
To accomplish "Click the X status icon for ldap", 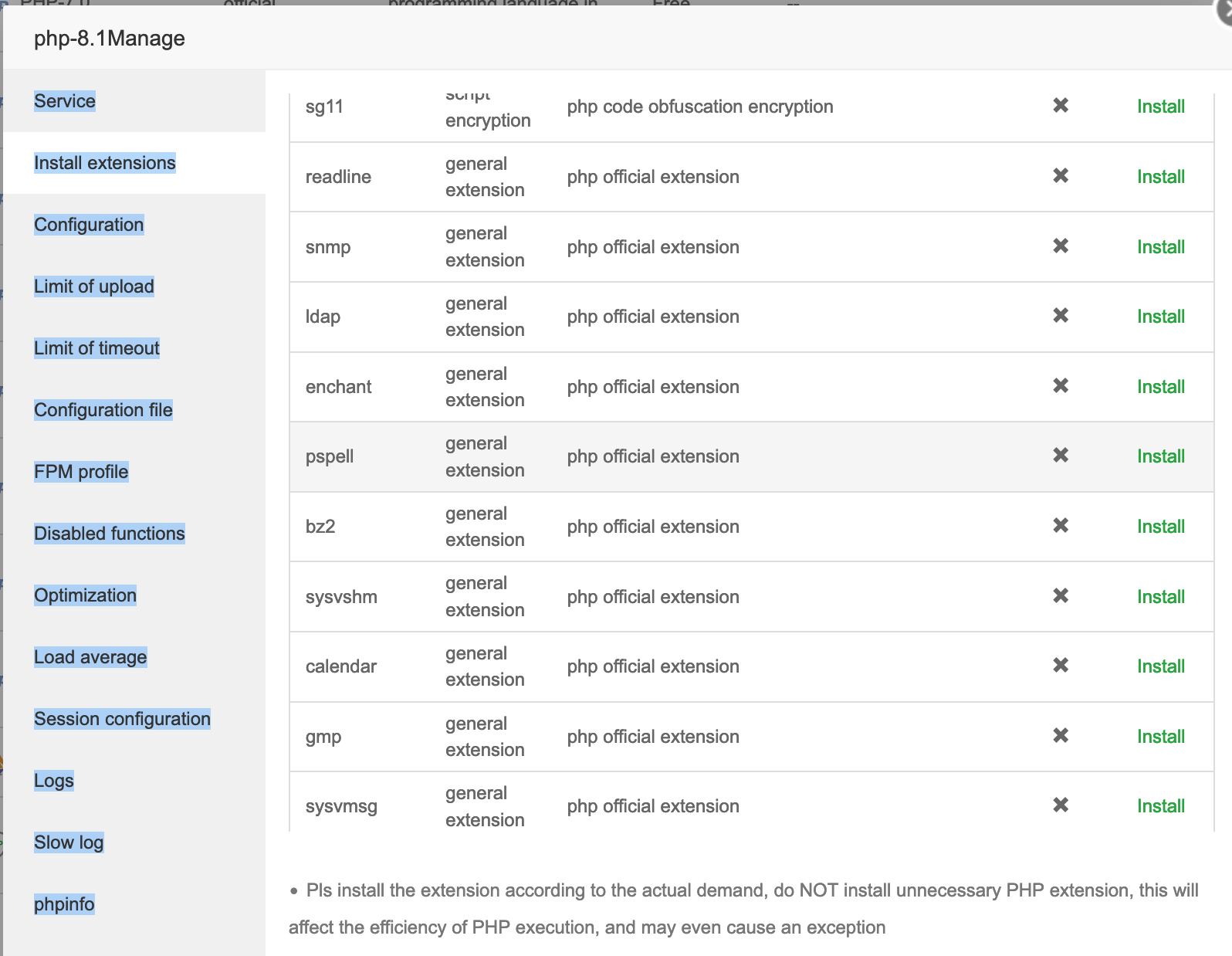I will coord(1061,316).
